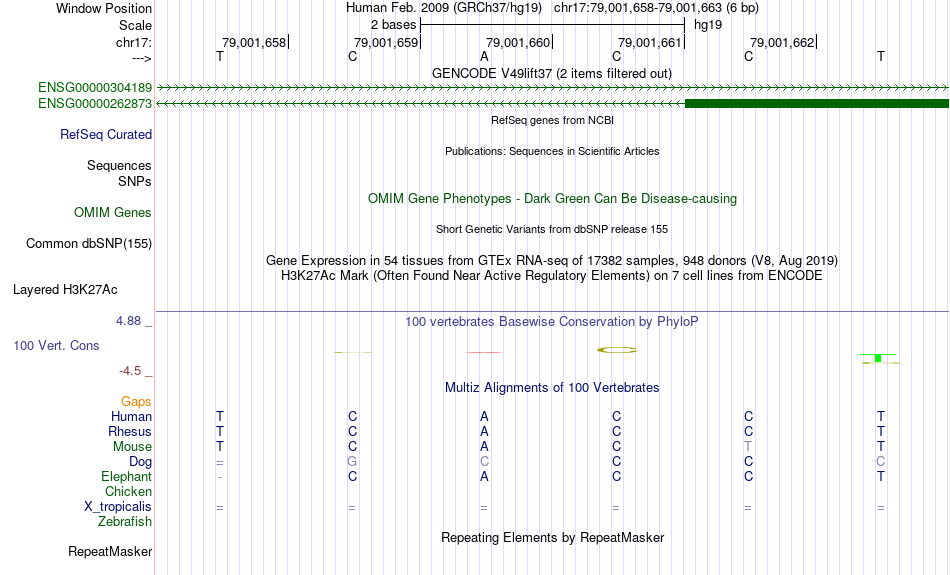Image resolution: width=950 pixels, height=575 pixels.
Task: Click the OMIM Genes track label
Action: 113,213
